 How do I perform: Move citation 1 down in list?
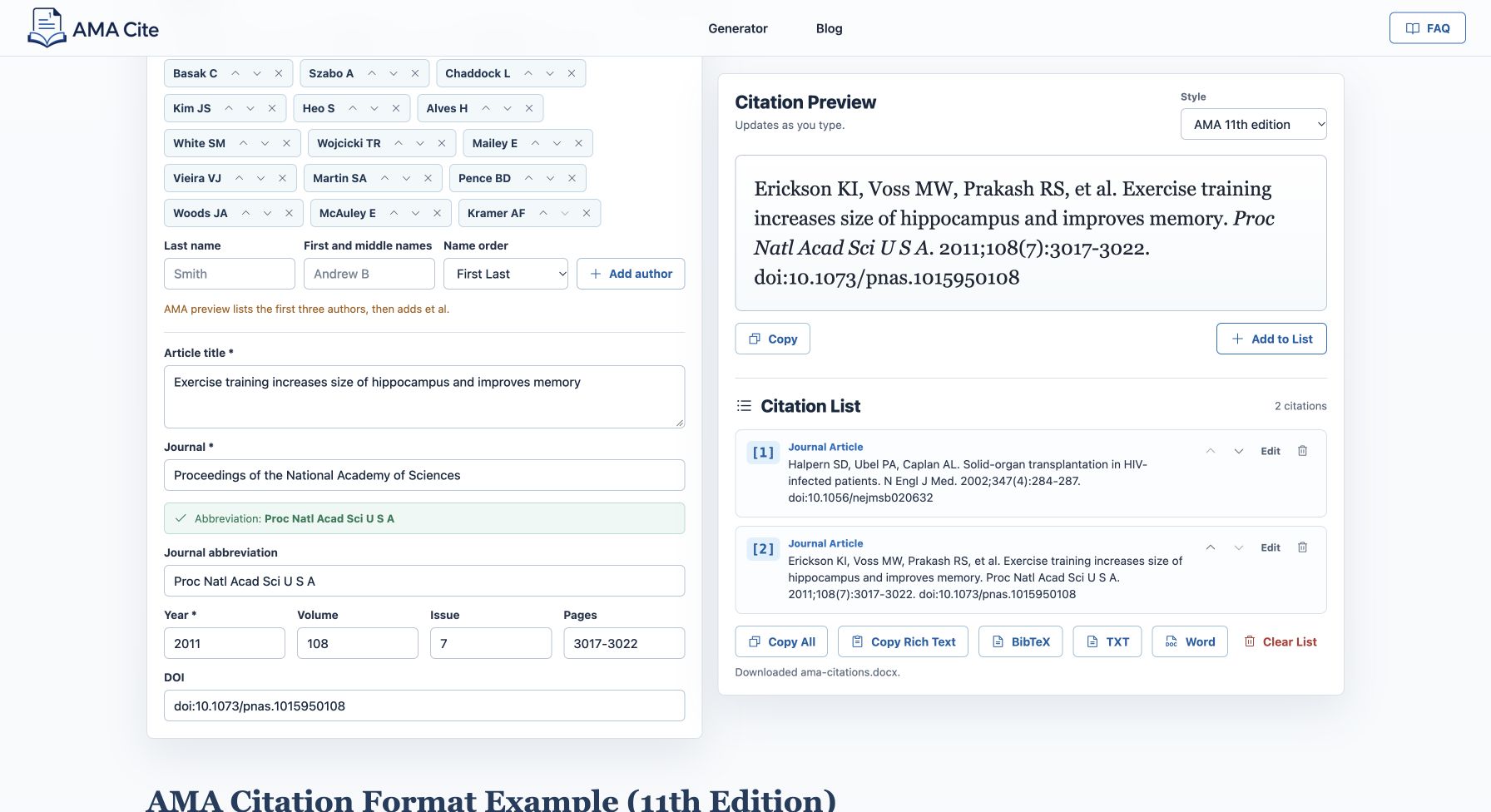[x=1239, y=451]
